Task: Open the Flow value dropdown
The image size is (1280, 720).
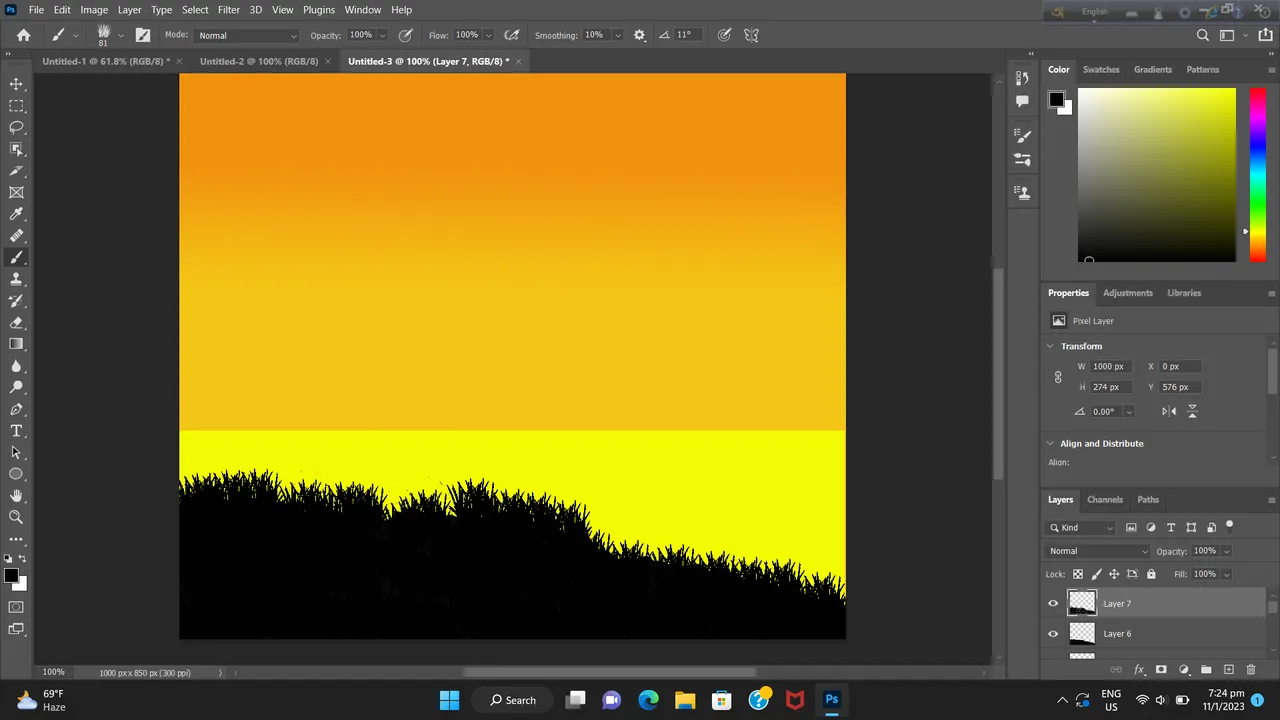Action: point(489,35)
